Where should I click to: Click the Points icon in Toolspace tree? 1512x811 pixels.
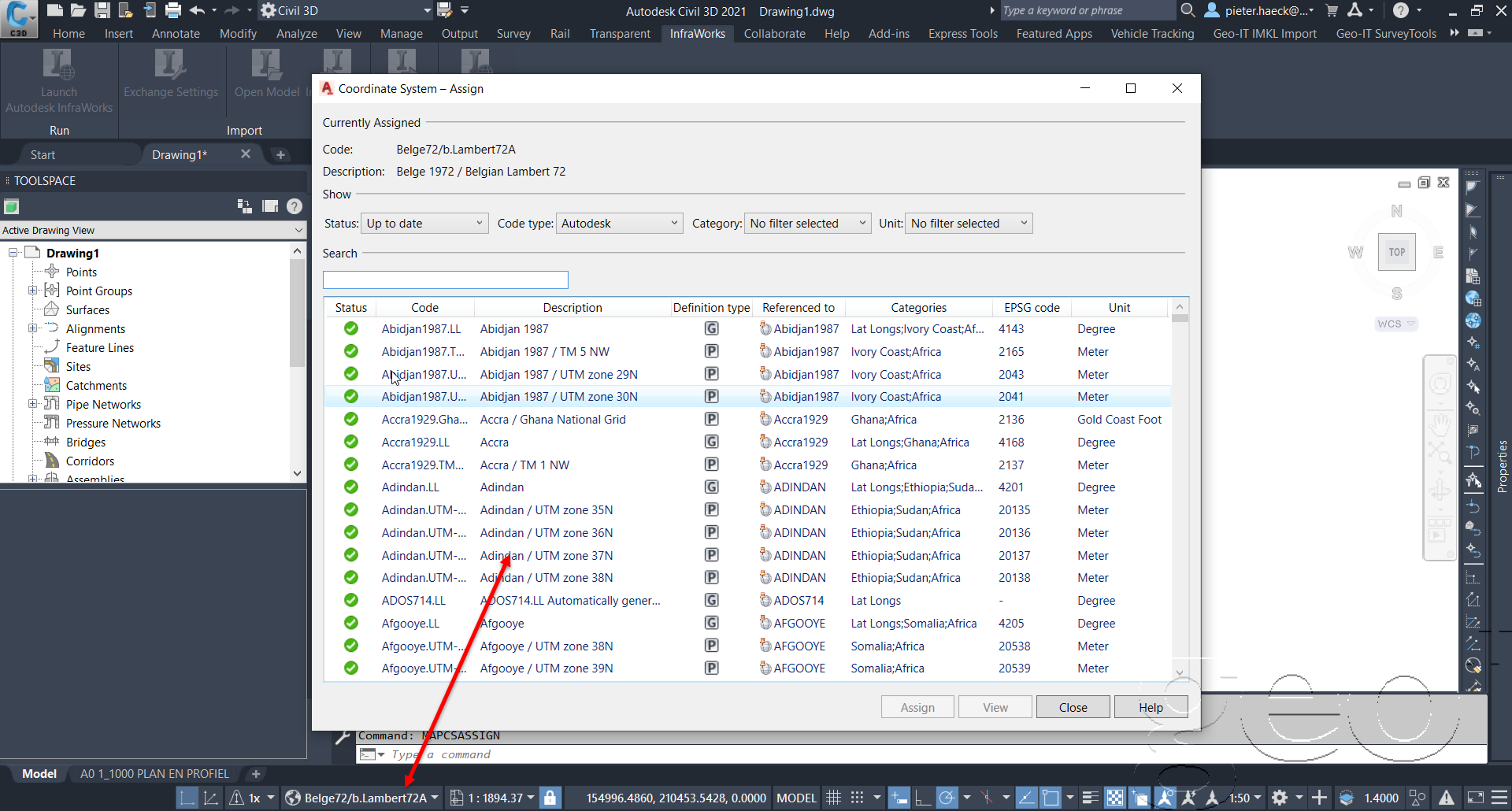pos(52,272)
